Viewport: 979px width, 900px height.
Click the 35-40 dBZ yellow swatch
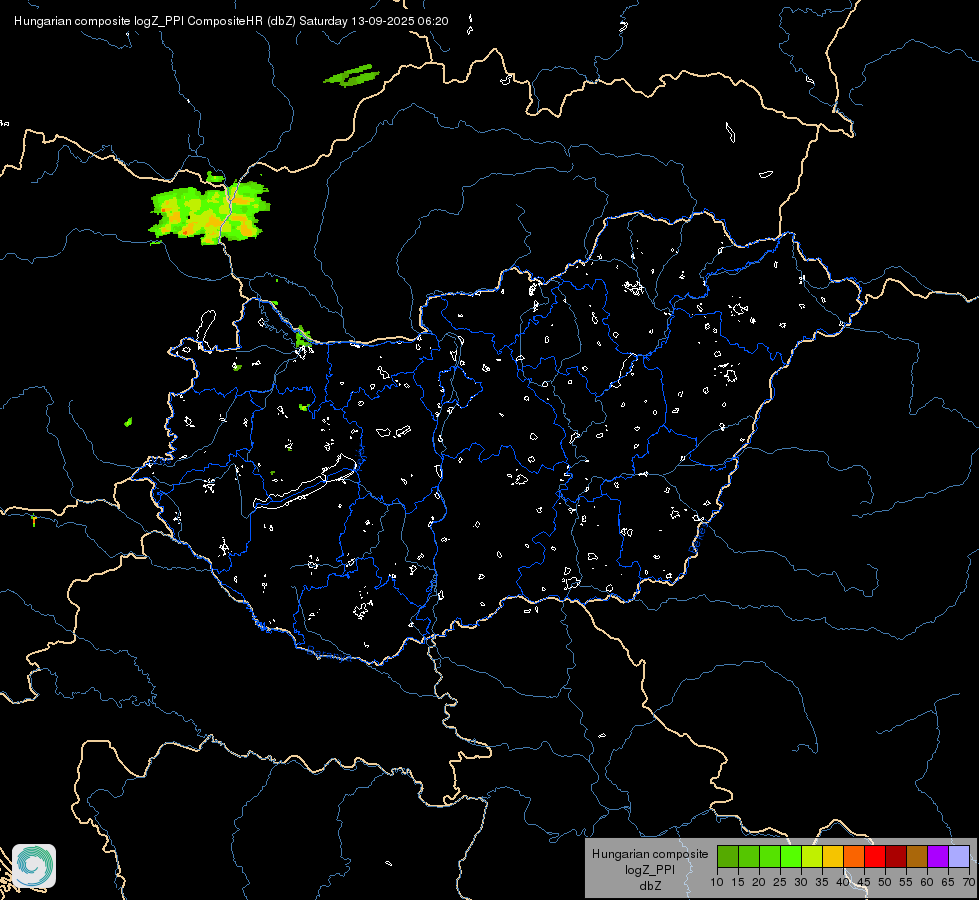[833, 856]
